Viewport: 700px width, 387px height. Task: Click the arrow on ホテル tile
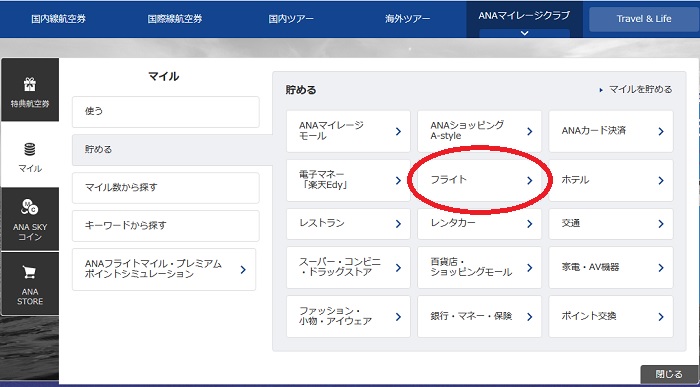tap(661, 180)
